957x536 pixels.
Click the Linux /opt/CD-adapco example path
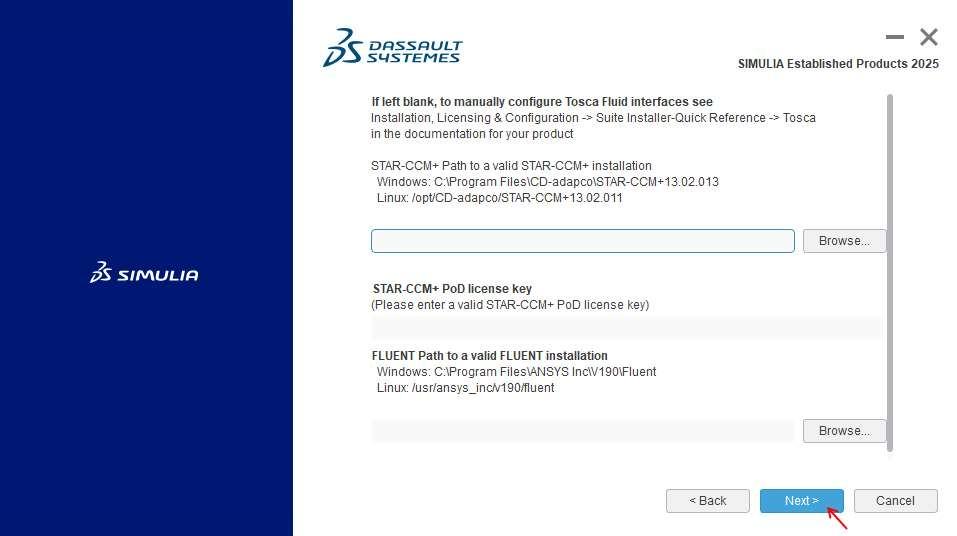coord(499,198)
